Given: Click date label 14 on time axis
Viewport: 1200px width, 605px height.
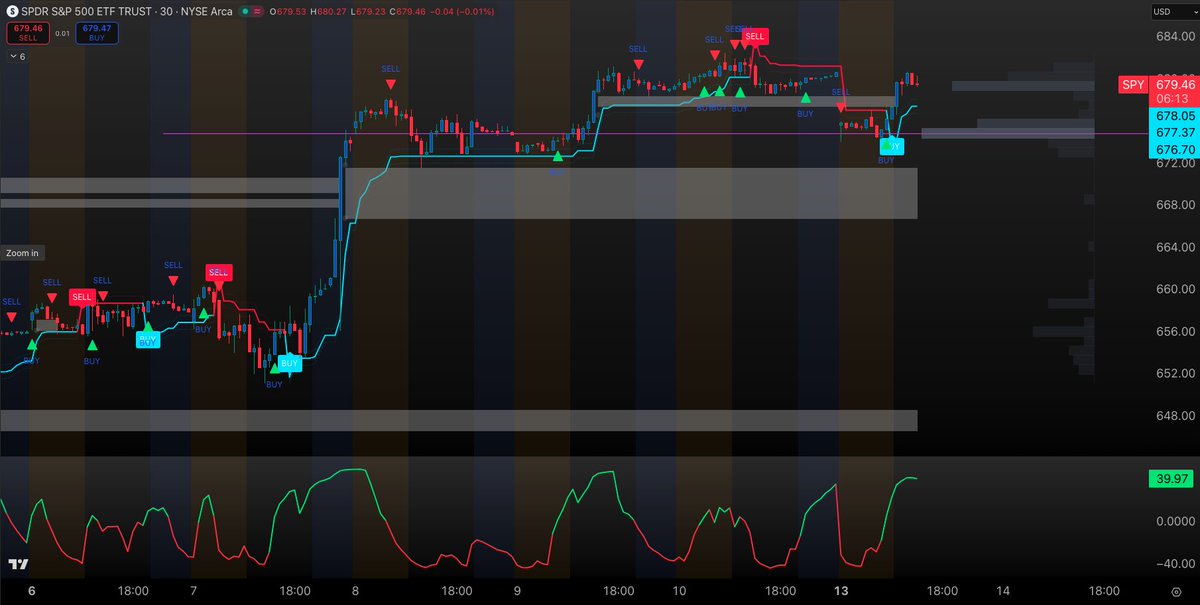Looking at the screenshot, I should (1003, 592).
